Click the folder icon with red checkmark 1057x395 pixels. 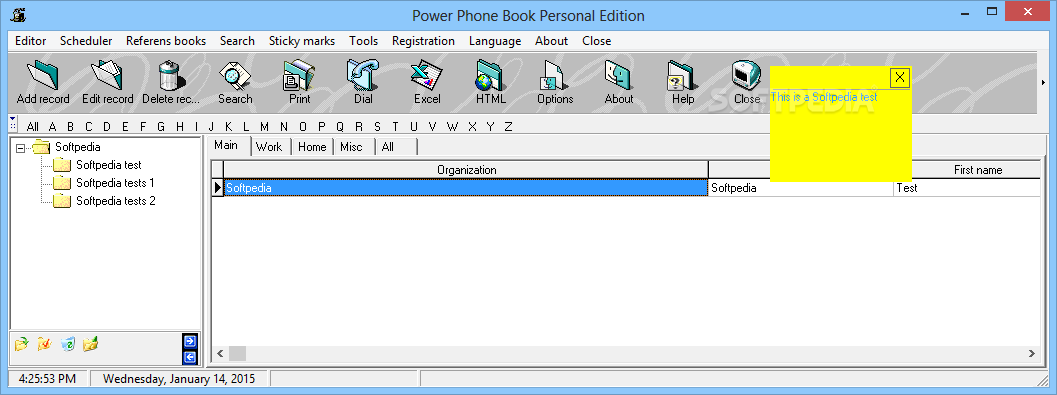pyautogui.click(x=44, y=344)
